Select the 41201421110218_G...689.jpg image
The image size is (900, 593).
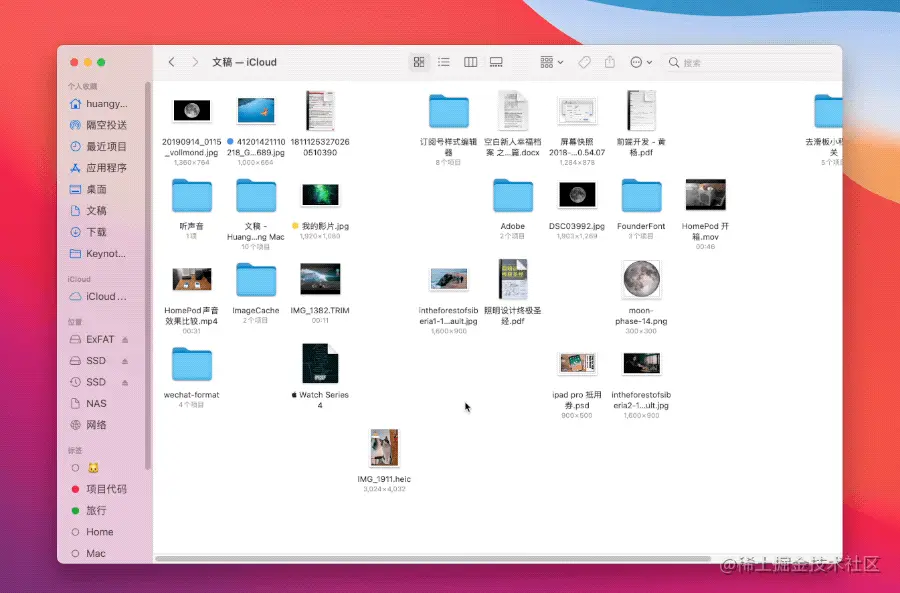tap(256, 110)
